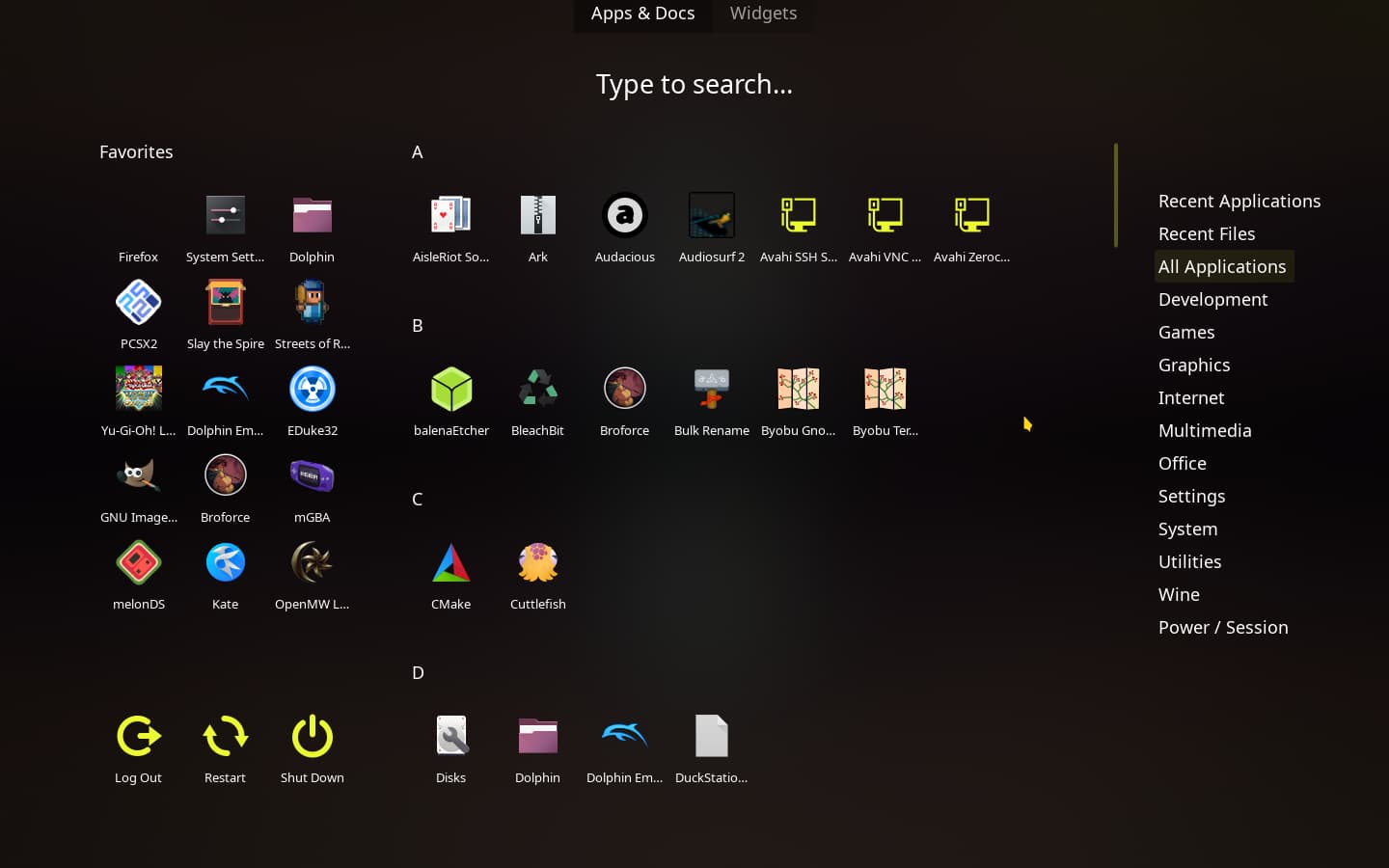The height and width of the screenshot is (868, 1389).
Task: Select Recent Applications category
Action: [x=1239, y=201]
